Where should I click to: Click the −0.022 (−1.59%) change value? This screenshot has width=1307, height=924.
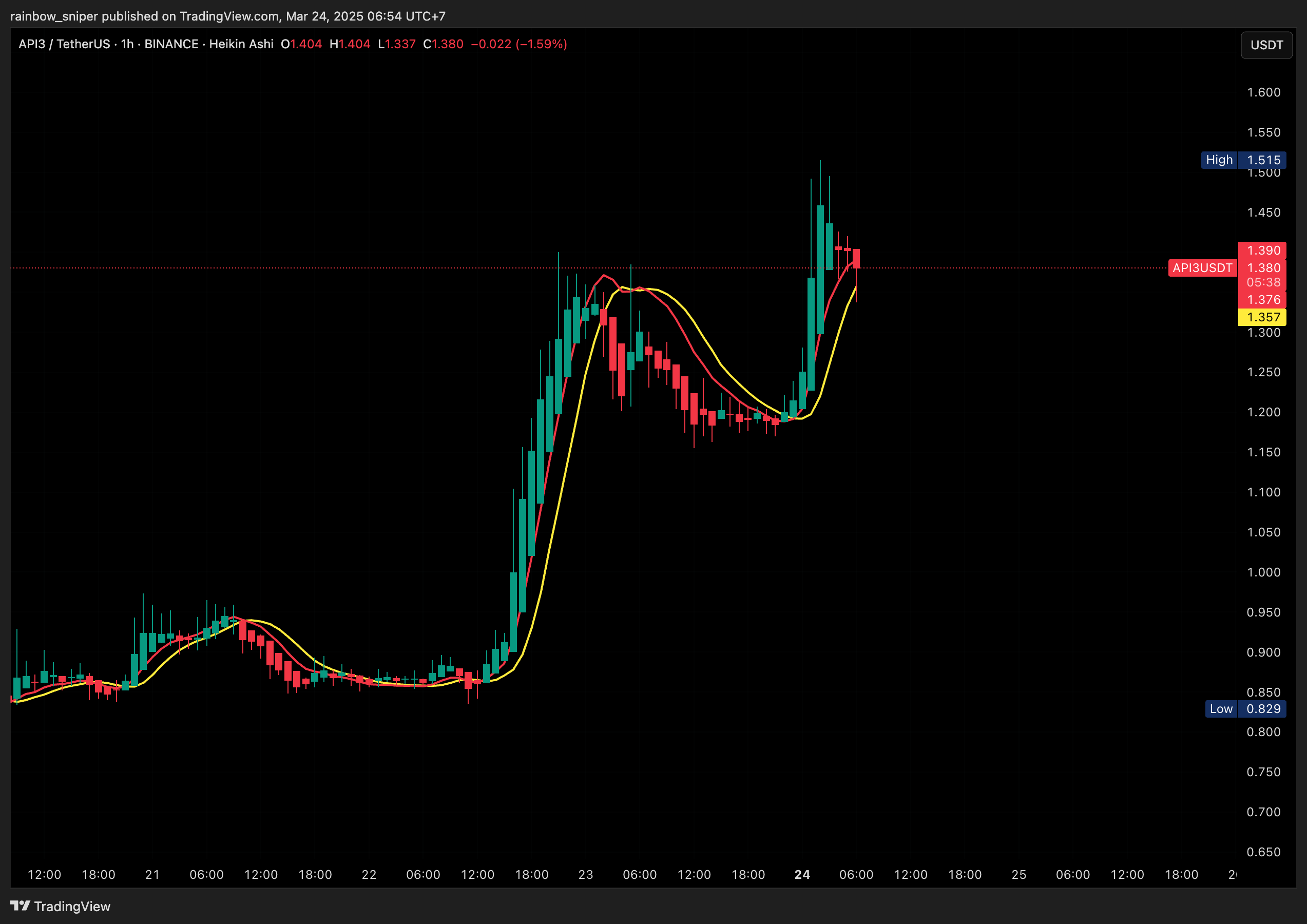[x=518, y=45]
